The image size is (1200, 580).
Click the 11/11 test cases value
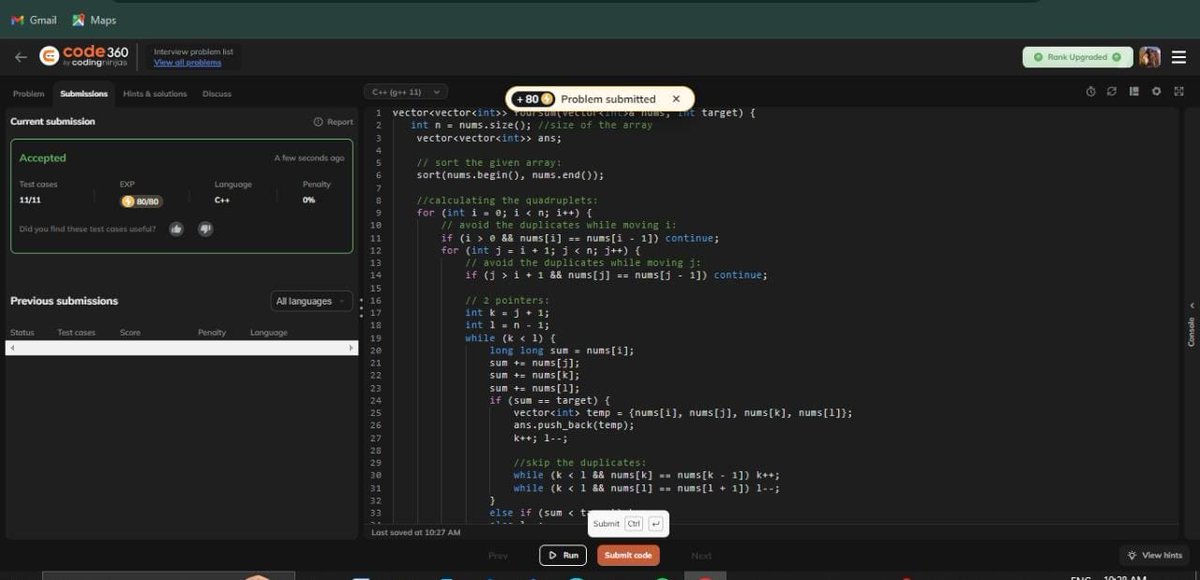point(30,200)
